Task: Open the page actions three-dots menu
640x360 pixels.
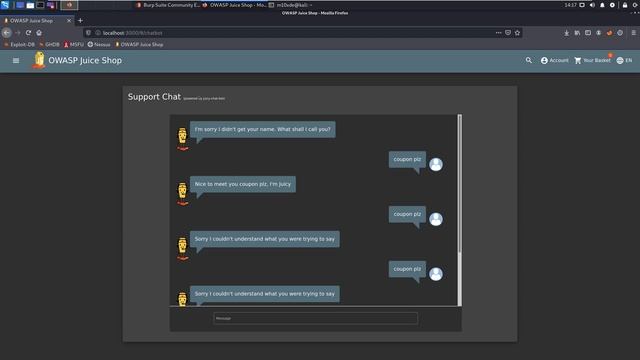Action: point(498,33)
